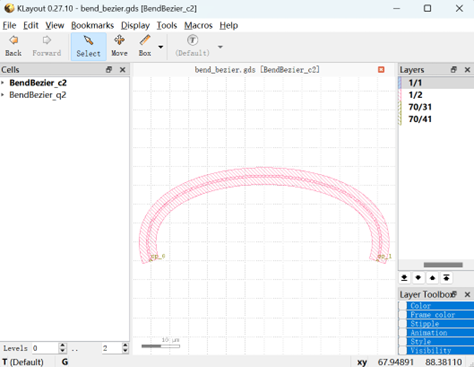
Task: Click the Layers panel horizontal scrollbar
Action: (x=443, y=265)
